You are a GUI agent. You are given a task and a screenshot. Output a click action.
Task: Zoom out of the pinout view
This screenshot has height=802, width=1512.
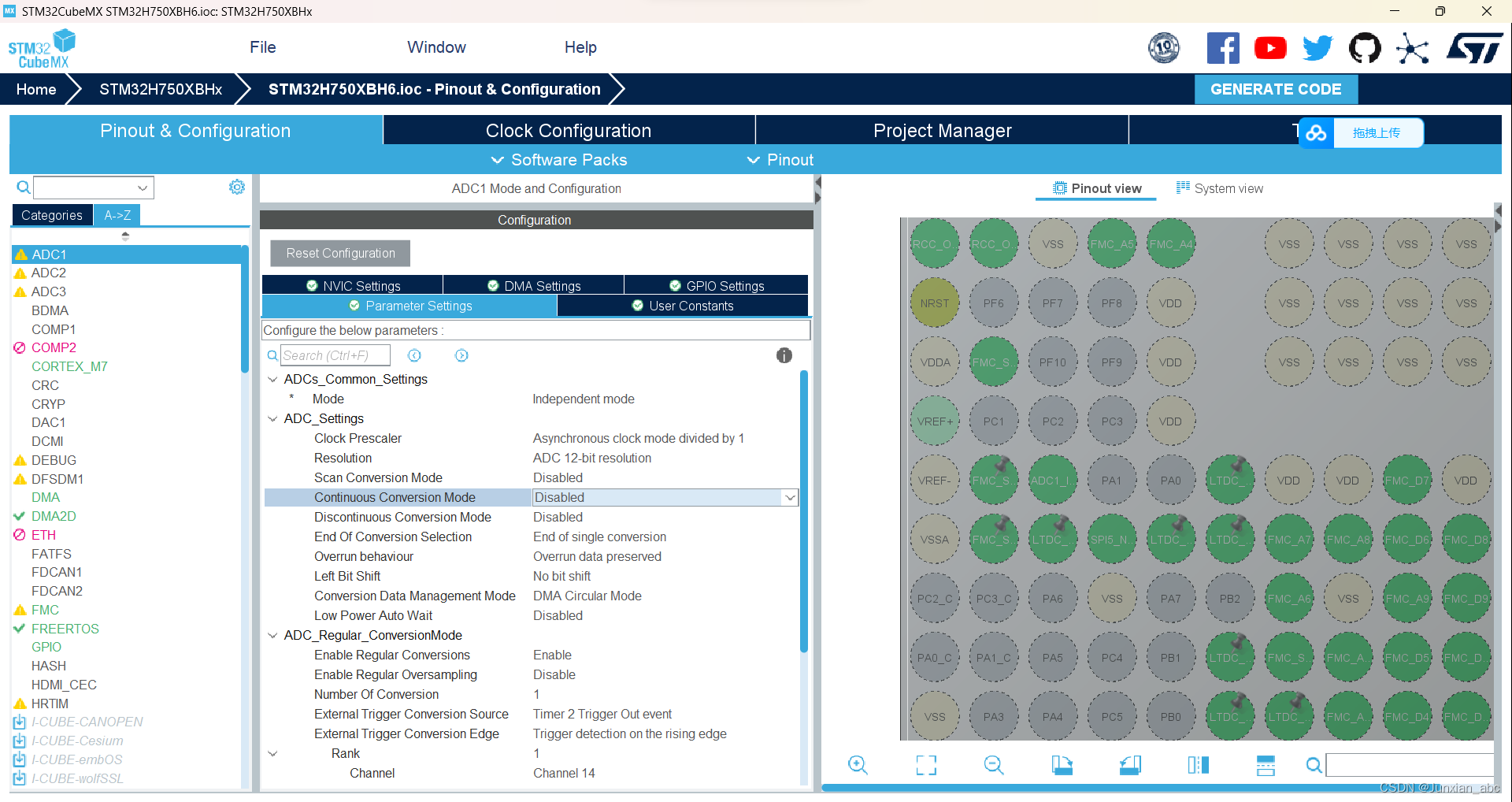click(994, 765)
